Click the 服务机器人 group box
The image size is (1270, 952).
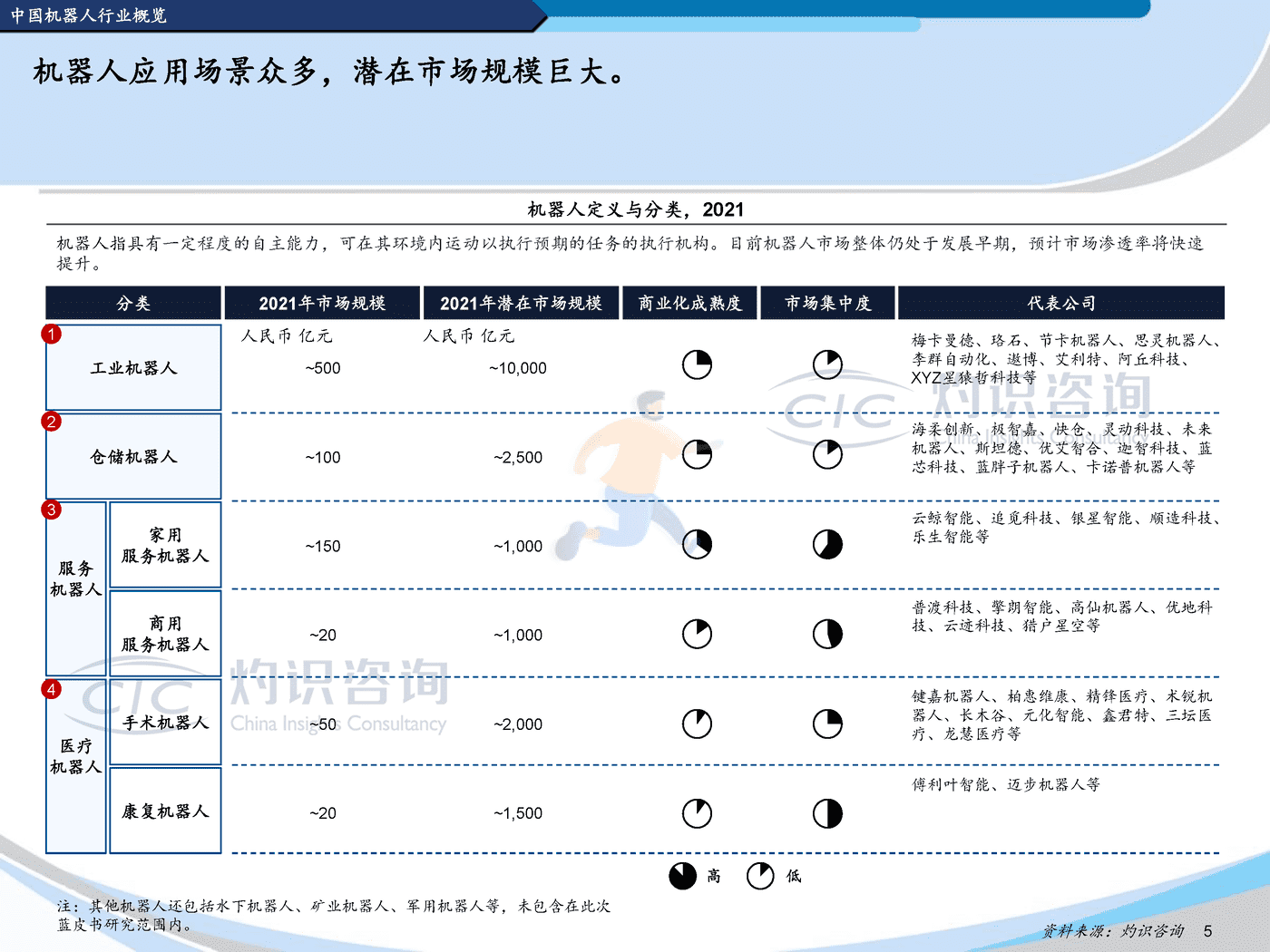coord(76,588)
